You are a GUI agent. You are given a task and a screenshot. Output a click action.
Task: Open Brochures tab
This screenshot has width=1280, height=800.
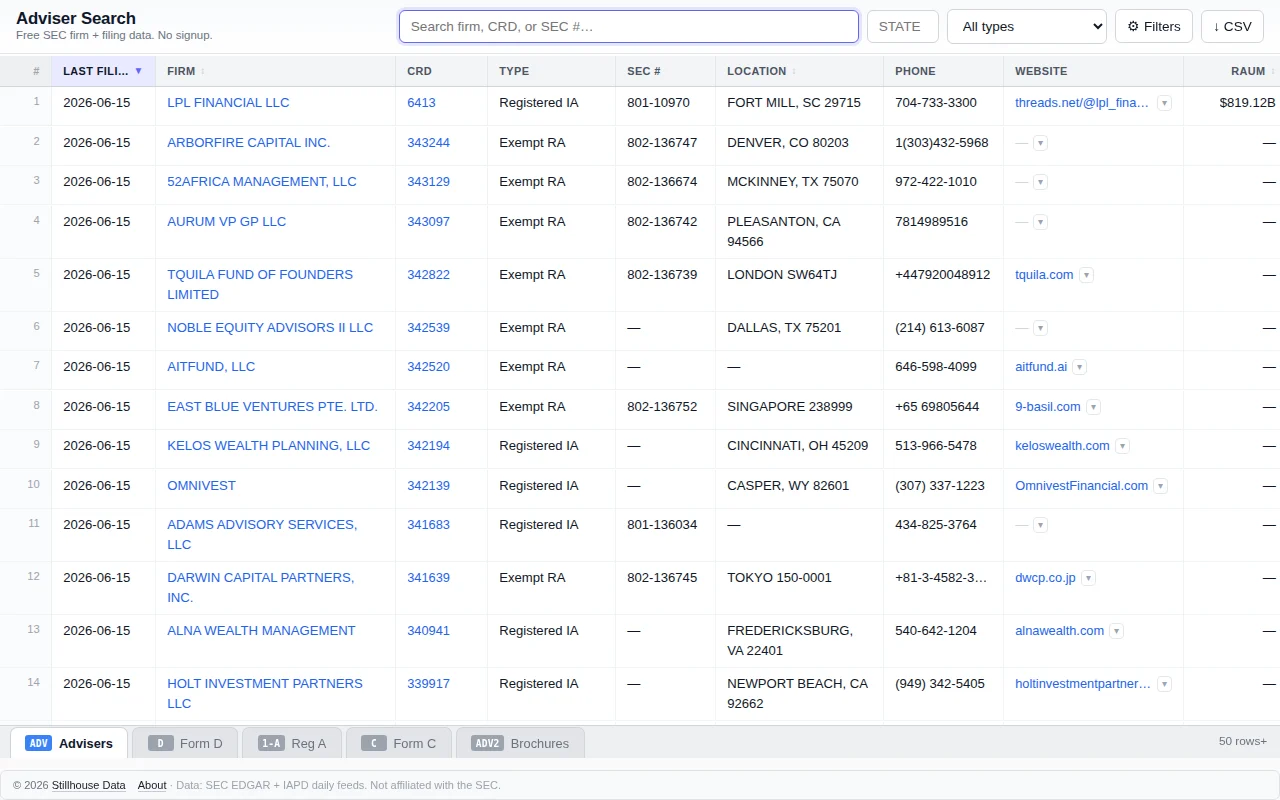pyautogui.click(x=520, y=743)
